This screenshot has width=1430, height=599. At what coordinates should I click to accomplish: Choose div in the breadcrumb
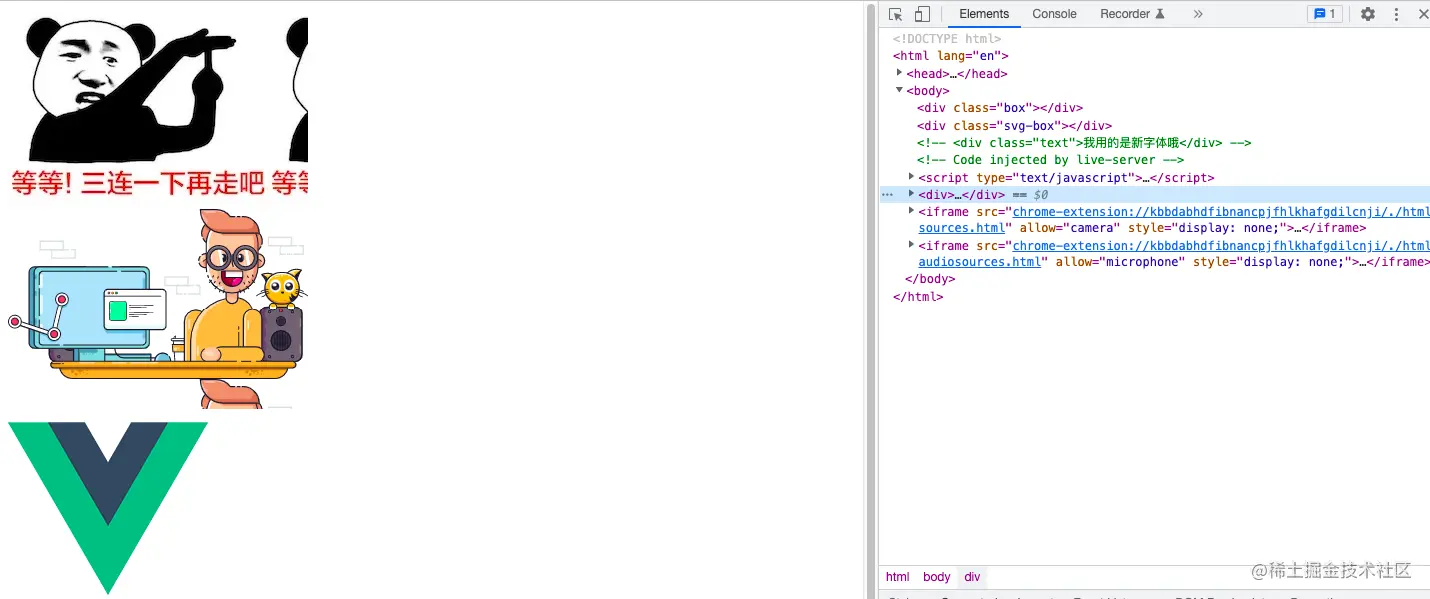[972, 577]
